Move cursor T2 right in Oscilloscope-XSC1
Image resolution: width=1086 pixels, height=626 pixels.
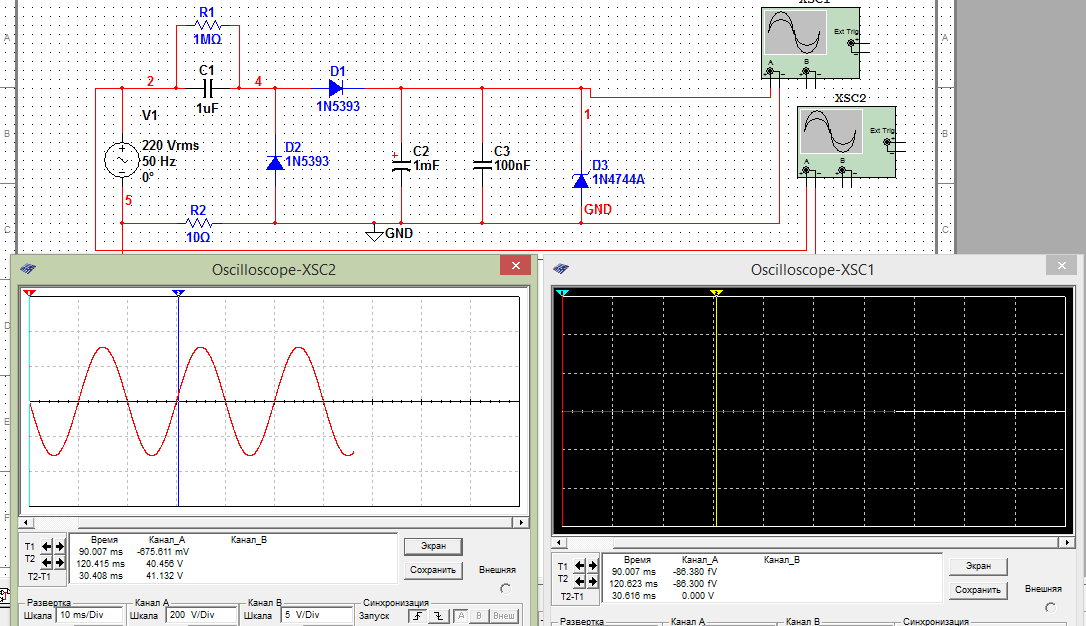(x=593, y=582)
